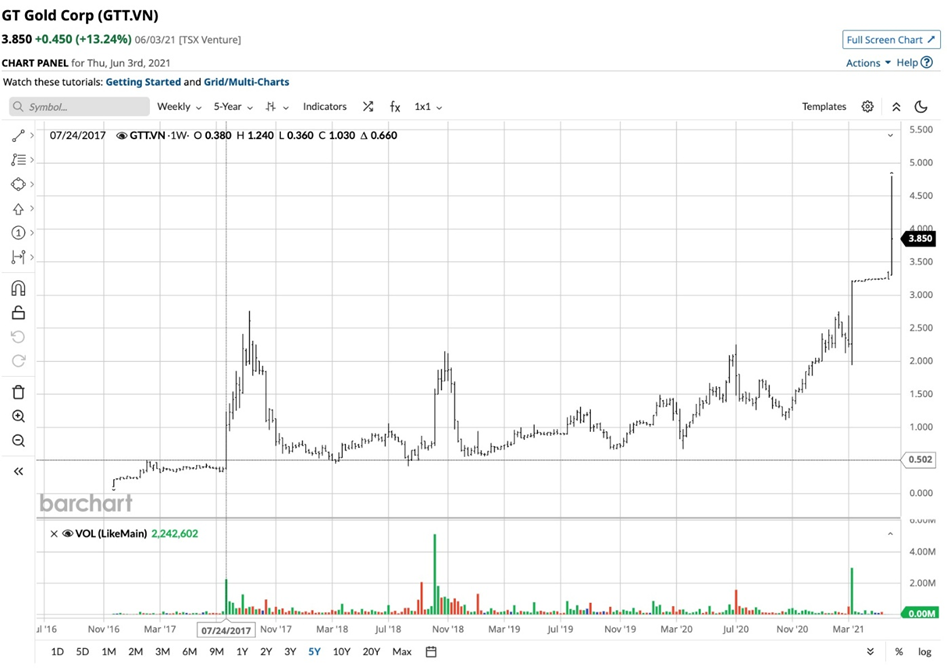Open the Actions menu
Screen dimensions: 947x670
(x=867, y=63)
